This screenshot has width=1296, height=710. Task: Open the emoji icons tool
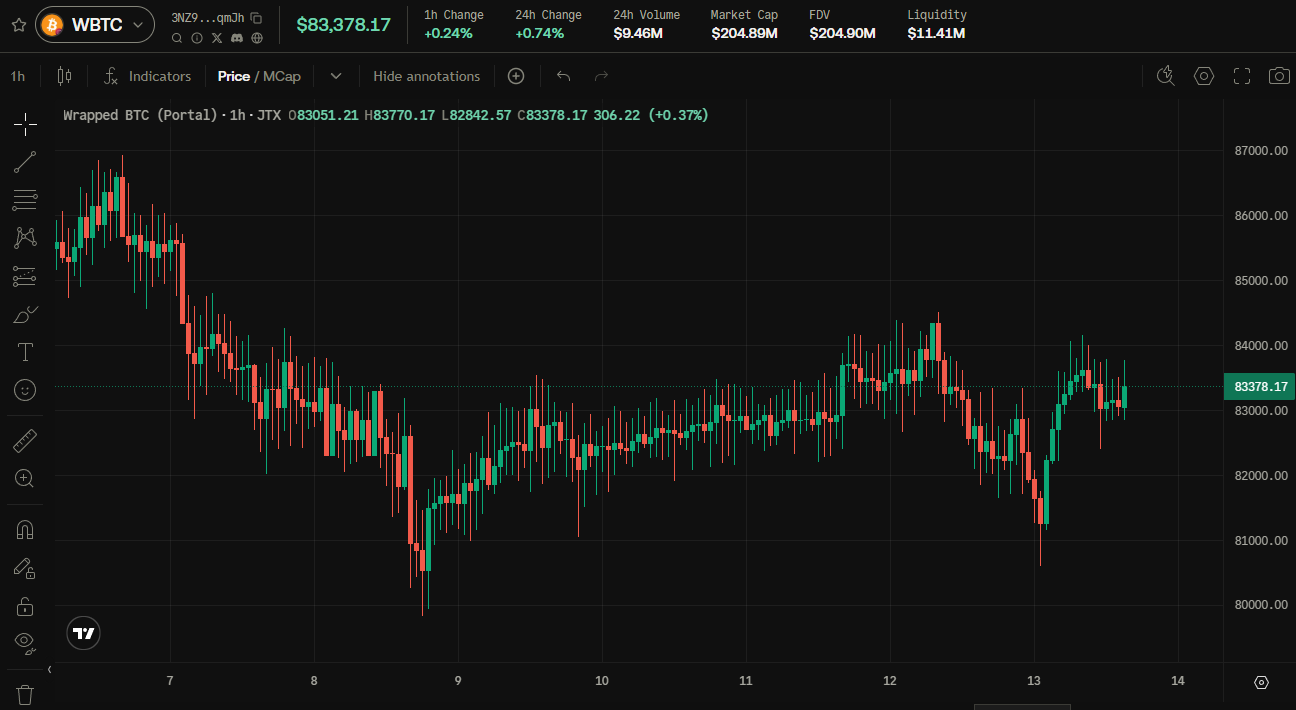25,390
